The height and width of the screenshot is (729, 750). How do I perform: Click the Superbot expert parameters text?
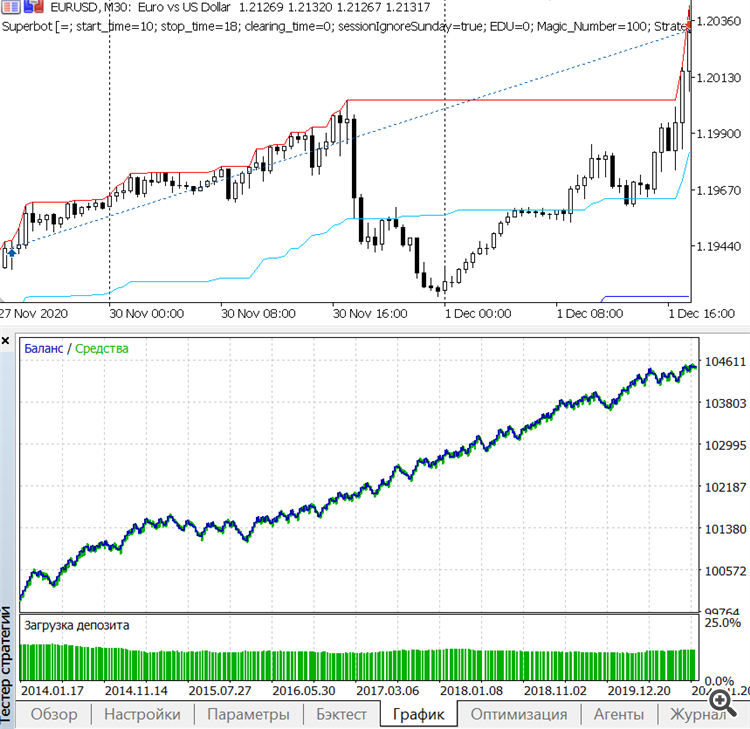(x=344, y=26)
